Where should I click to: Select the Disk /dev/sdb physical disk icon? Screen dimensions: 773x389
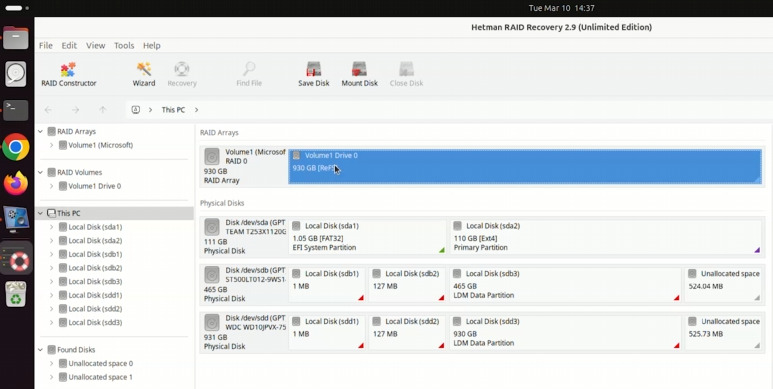[x=211, y=275]
